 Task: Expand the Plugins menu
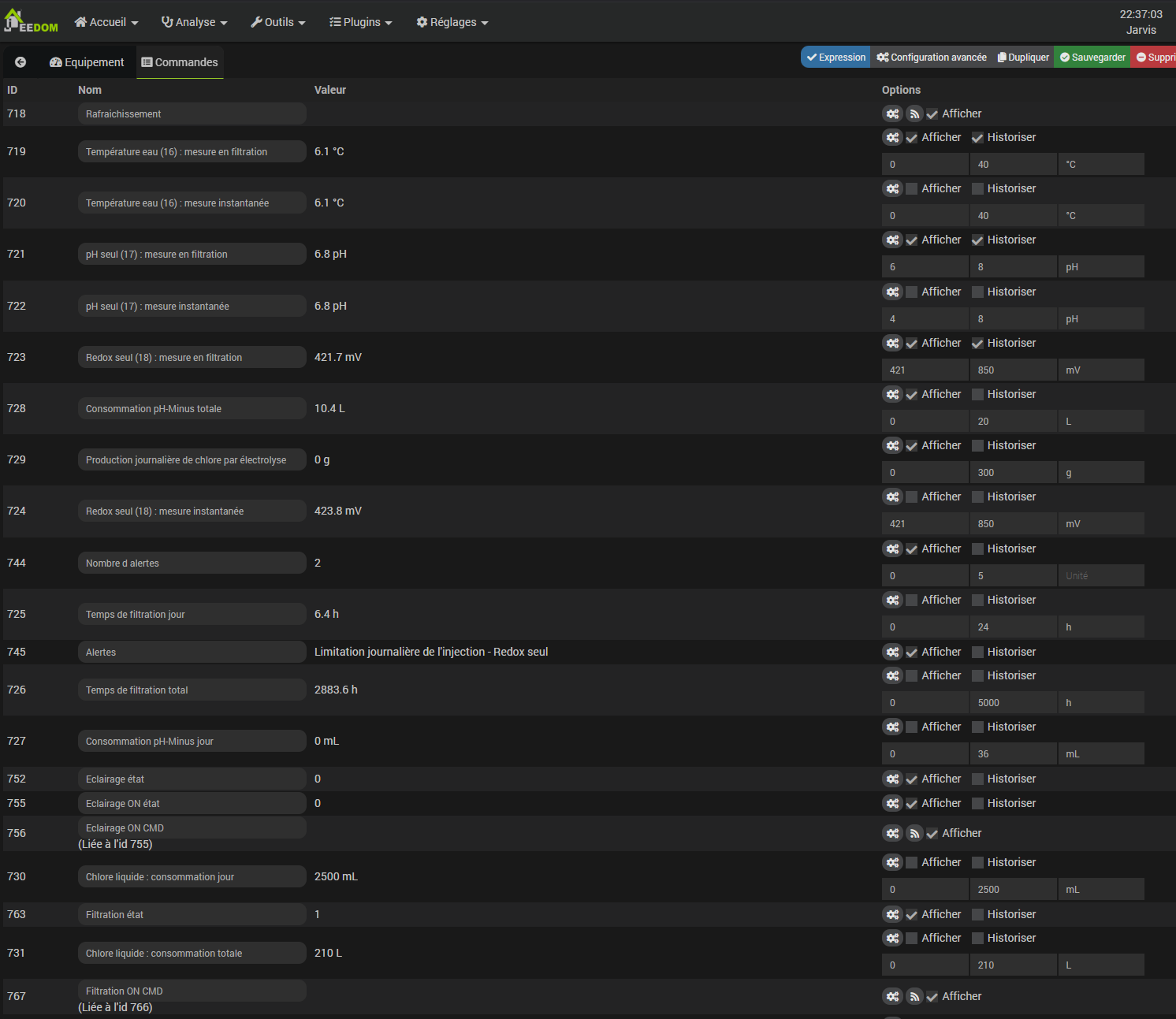(x=361, y=22)
